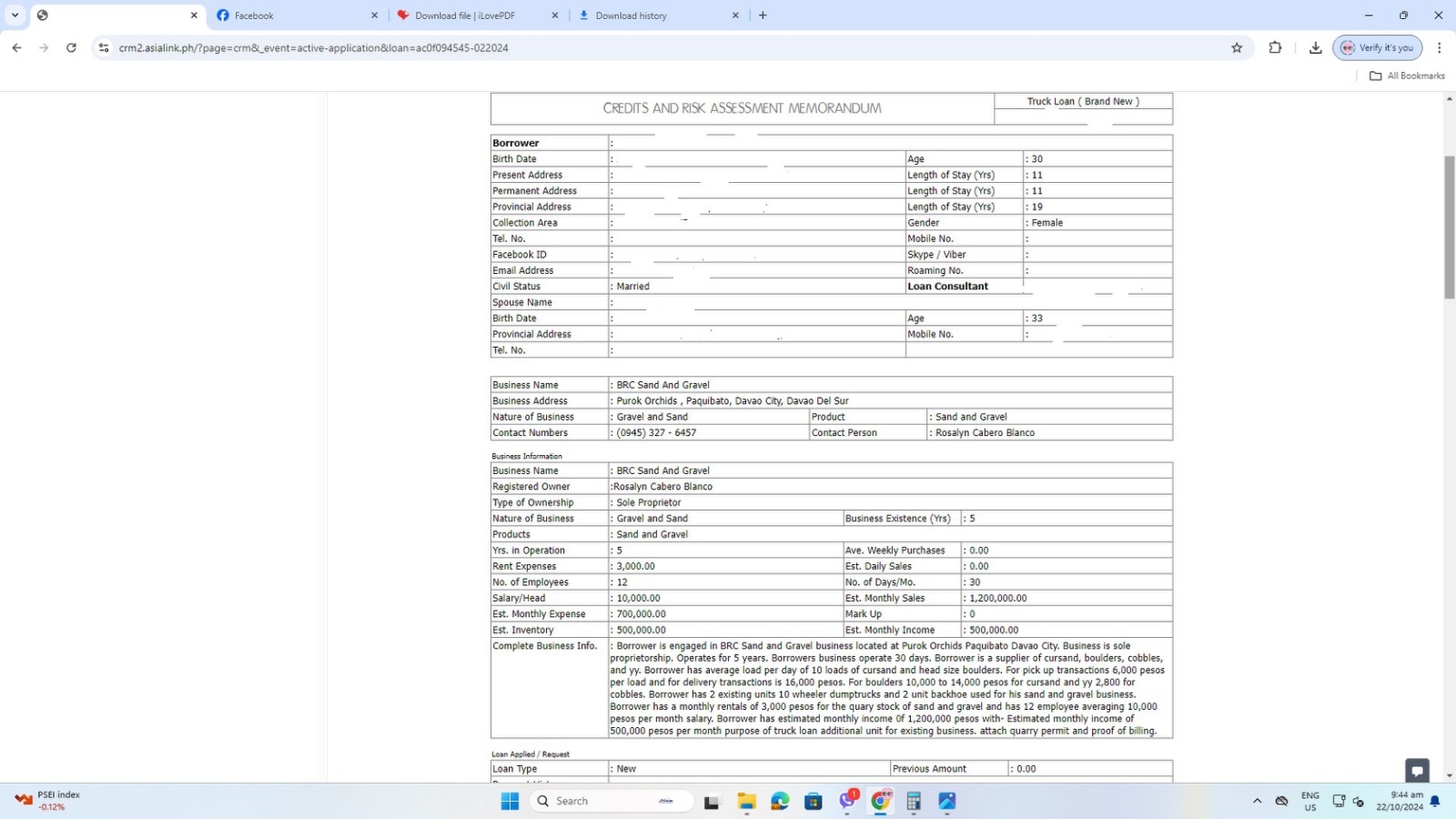Image resolution: width=1456 pixels, height=819 pixels.
Task: Click the Rent Expenses value 3,000.00
Action: point(635,566)
